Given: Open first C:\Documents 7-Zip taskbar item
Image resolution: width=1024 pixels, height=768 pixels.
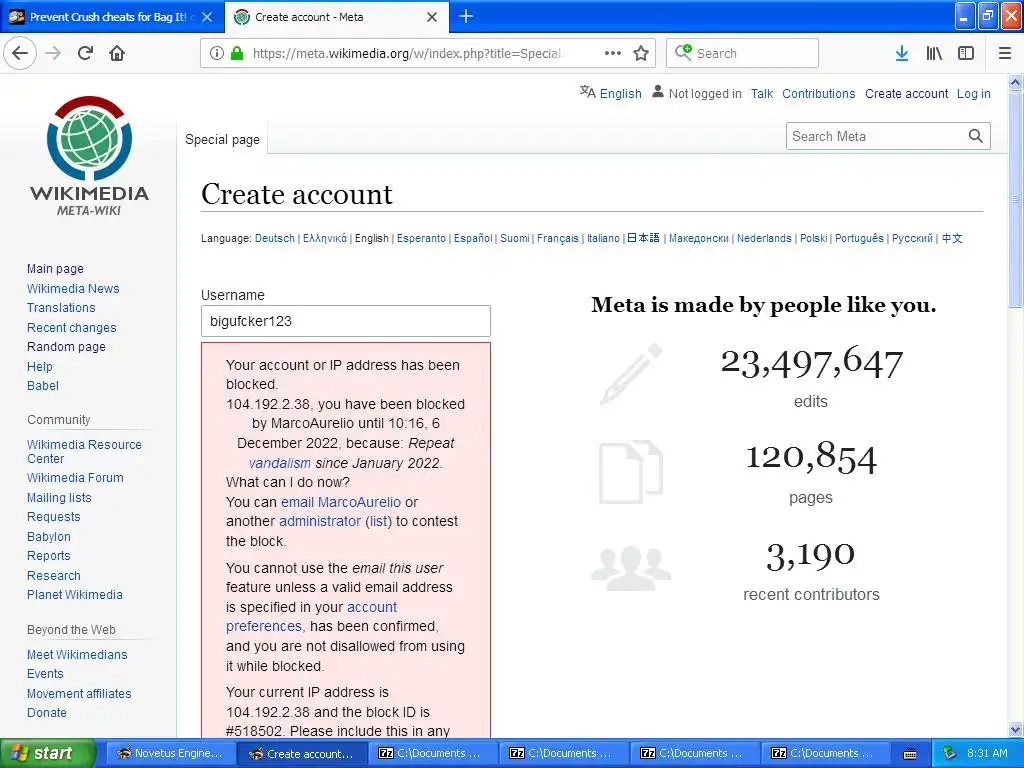Looking at the screenshot, I should pos(432,753).
